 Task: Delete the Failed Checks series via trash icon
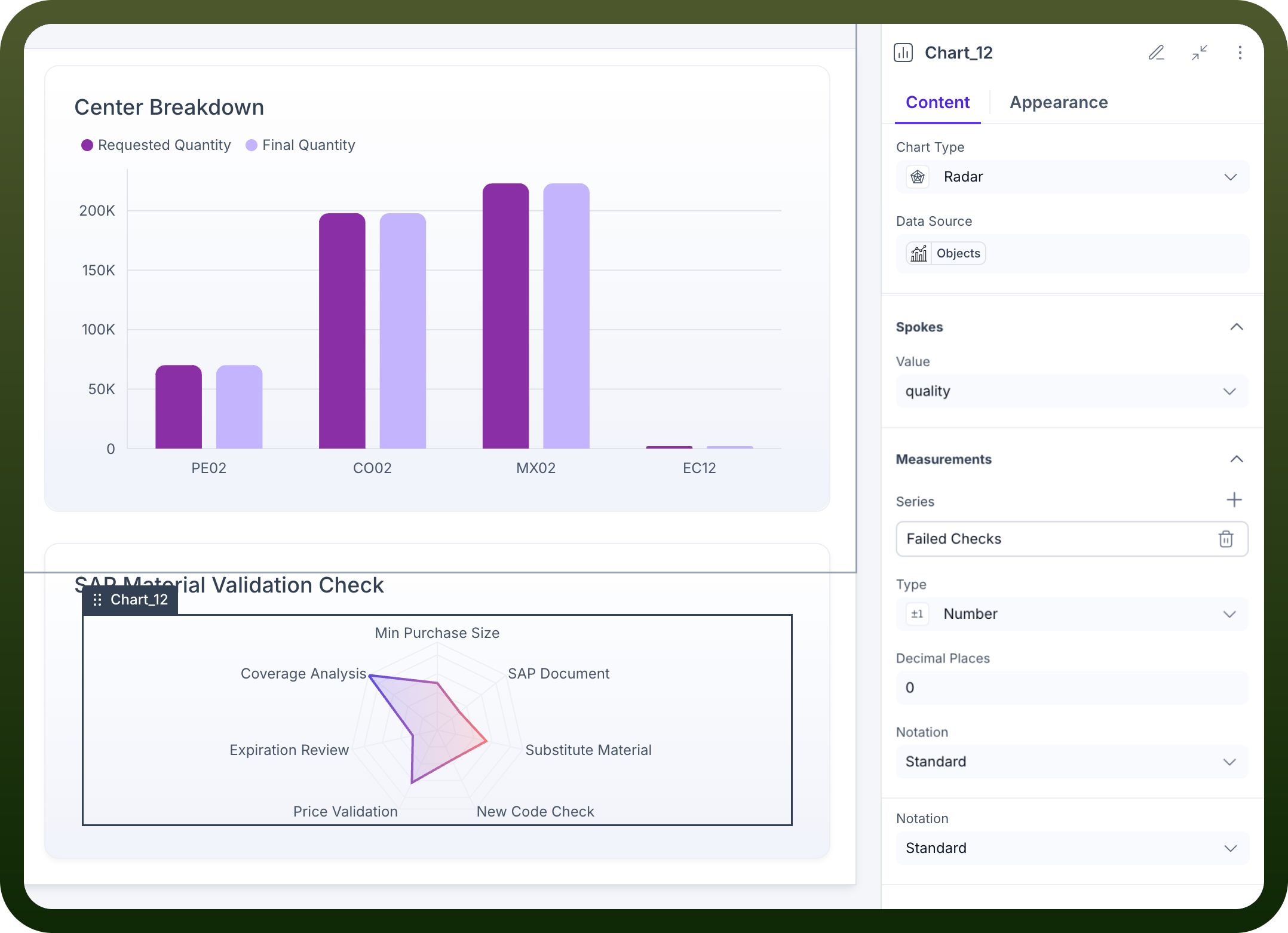point(1226,539)
